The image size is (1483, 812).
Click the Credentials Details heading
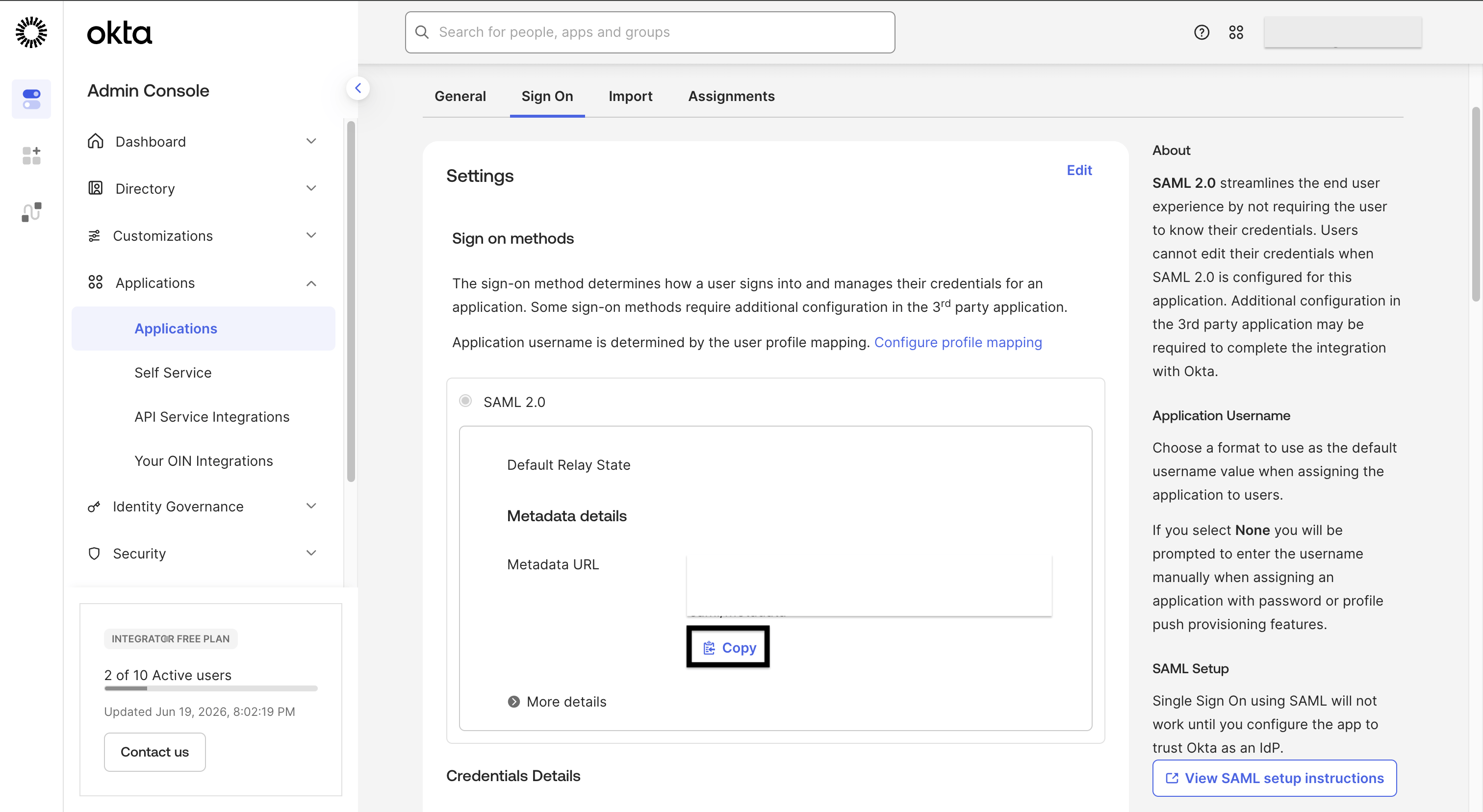tap(513, 775)
